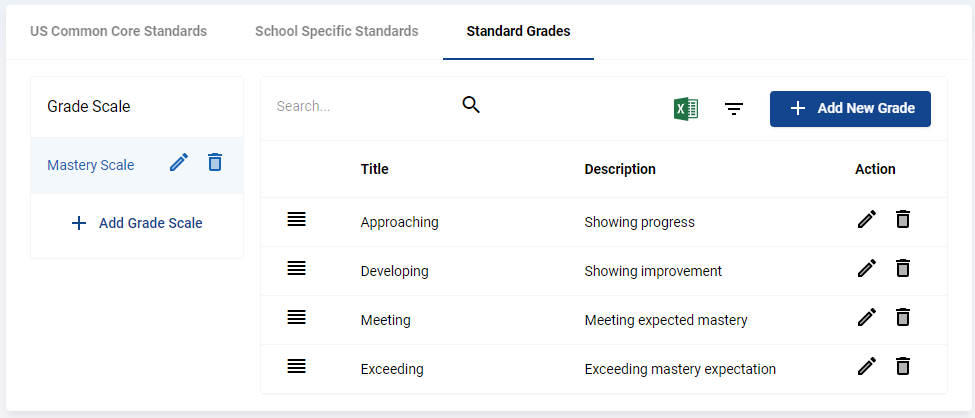Delete the Approaching grade row

click(x=903, y=219)
